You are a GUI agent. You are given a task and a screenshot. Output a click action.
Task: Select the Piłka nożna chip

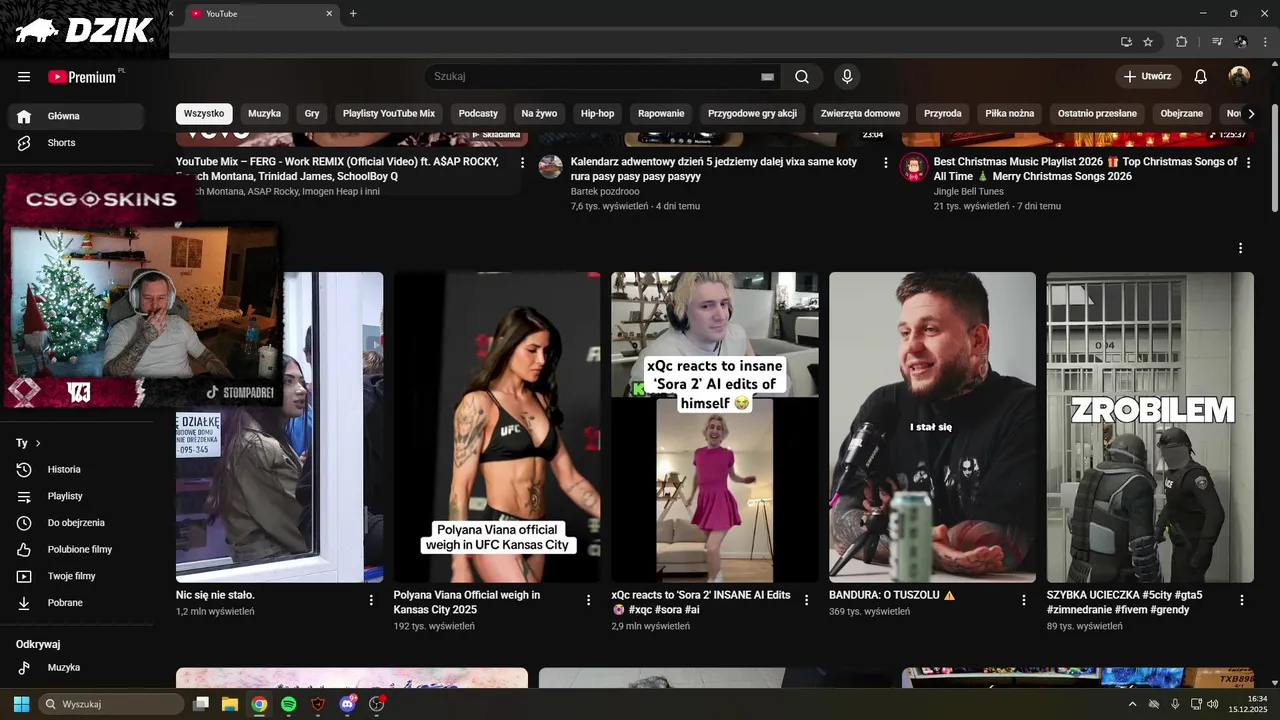click(1009, 114)
